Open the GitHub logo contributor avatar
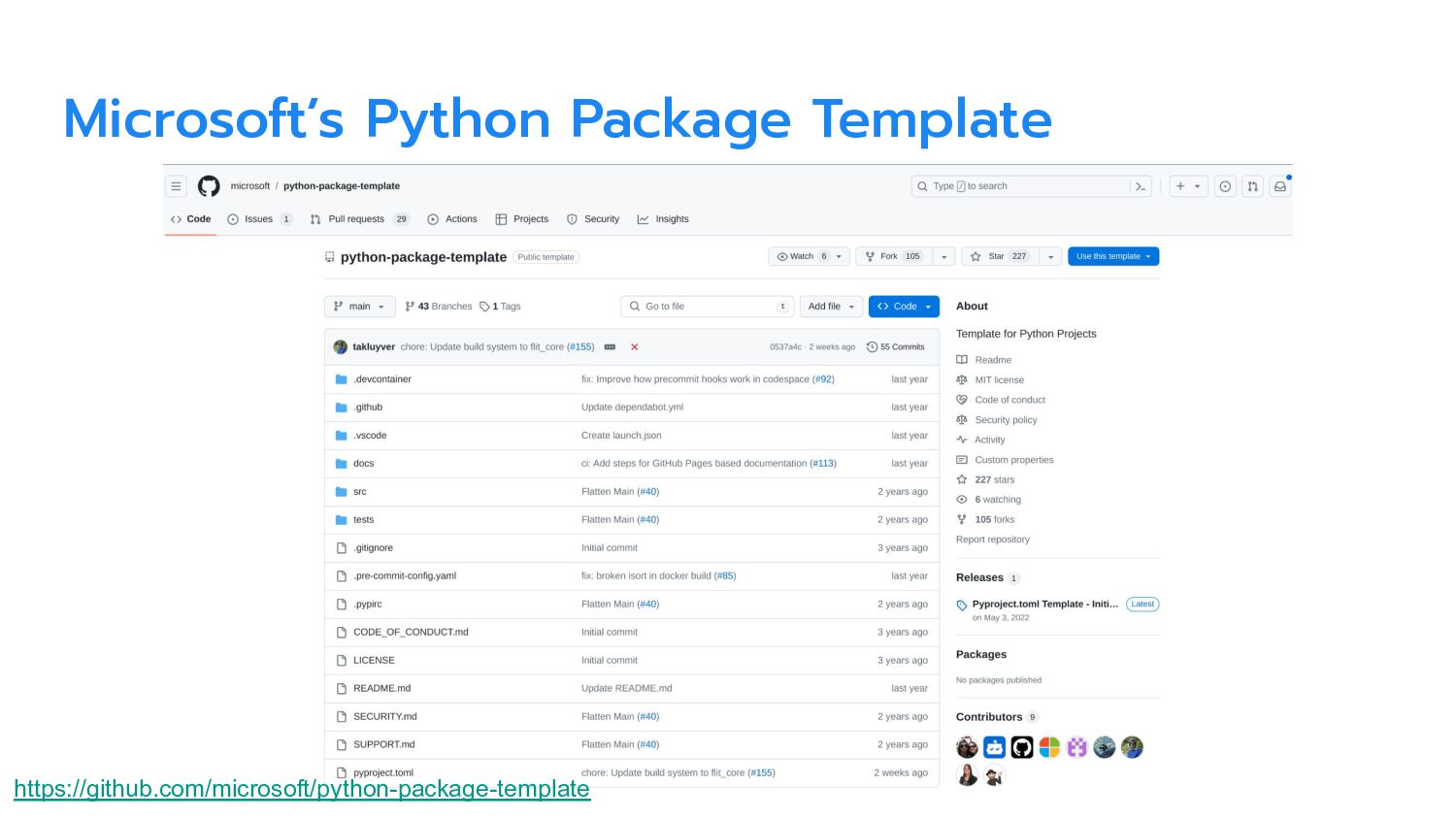The image size is (1456, 819). coord(1022,747)
